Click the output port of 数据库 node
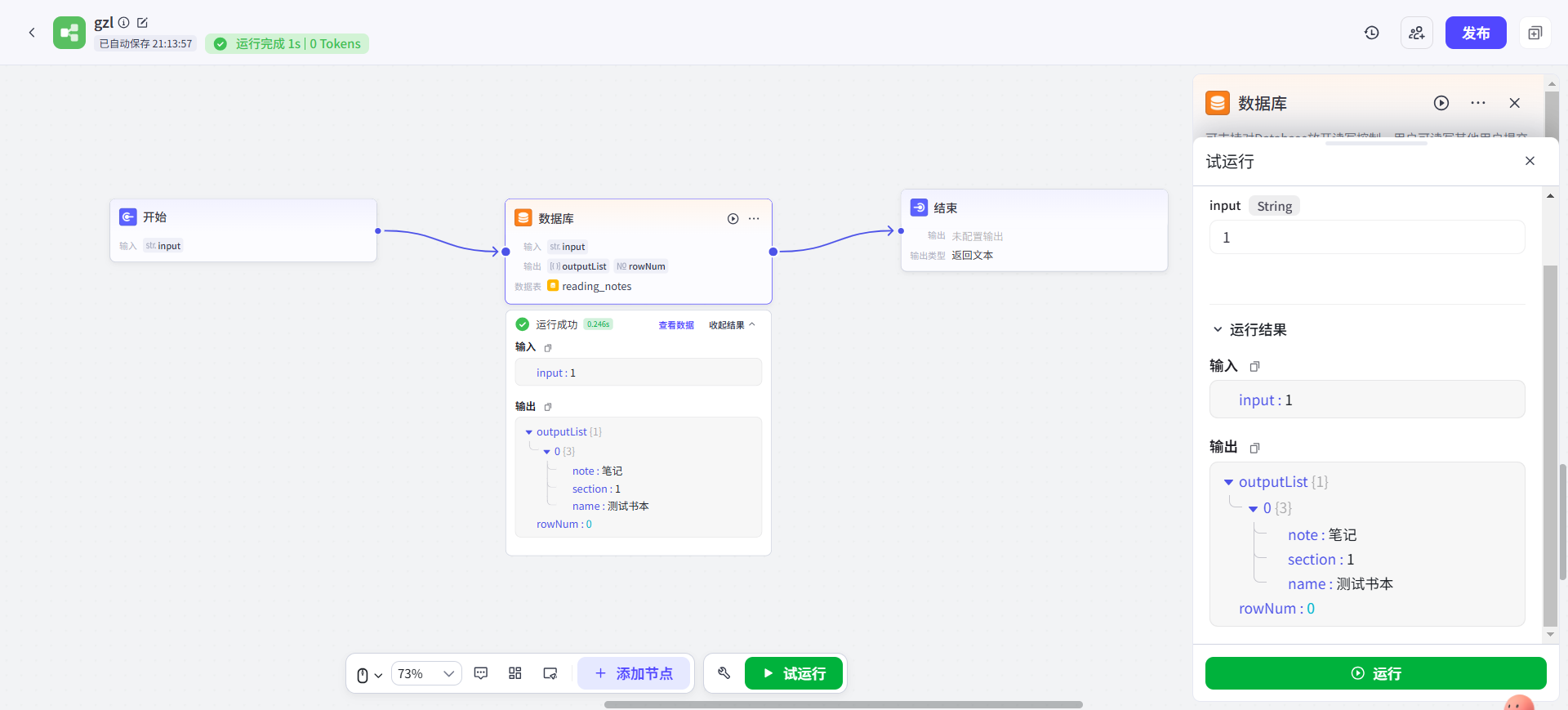1568x710 pixels. 773,252
